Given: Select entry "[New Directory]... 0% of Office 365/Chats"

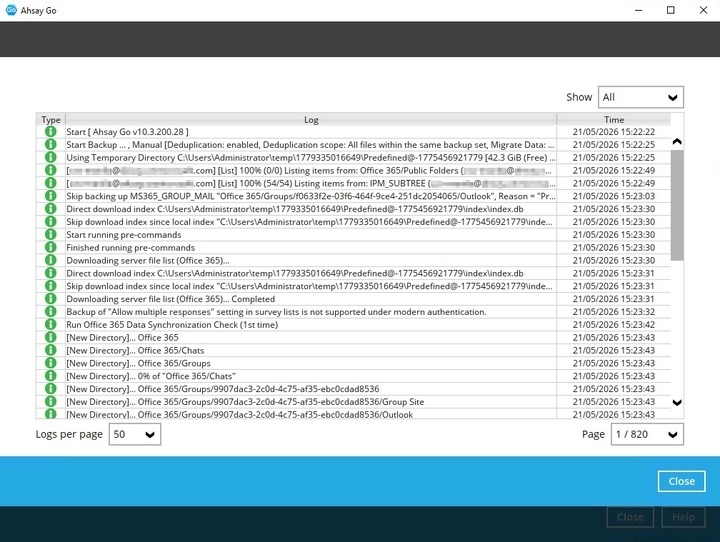Looking at the screenshot, I should pos(151,376).
